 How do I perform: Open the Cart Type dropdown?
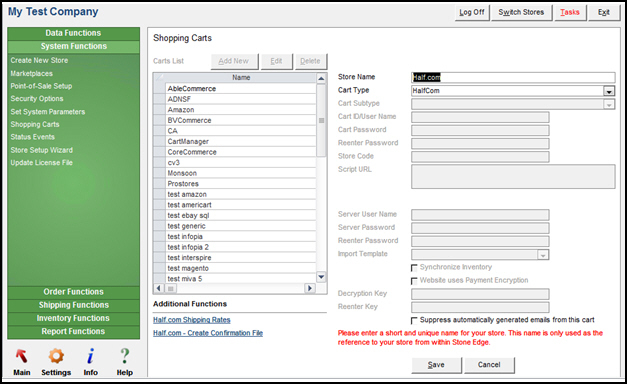(609, 91)
